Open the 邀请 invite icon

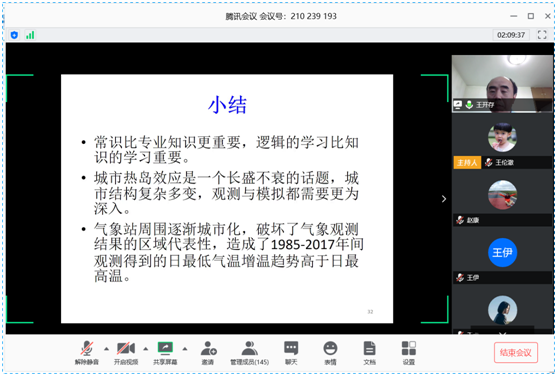208,352
